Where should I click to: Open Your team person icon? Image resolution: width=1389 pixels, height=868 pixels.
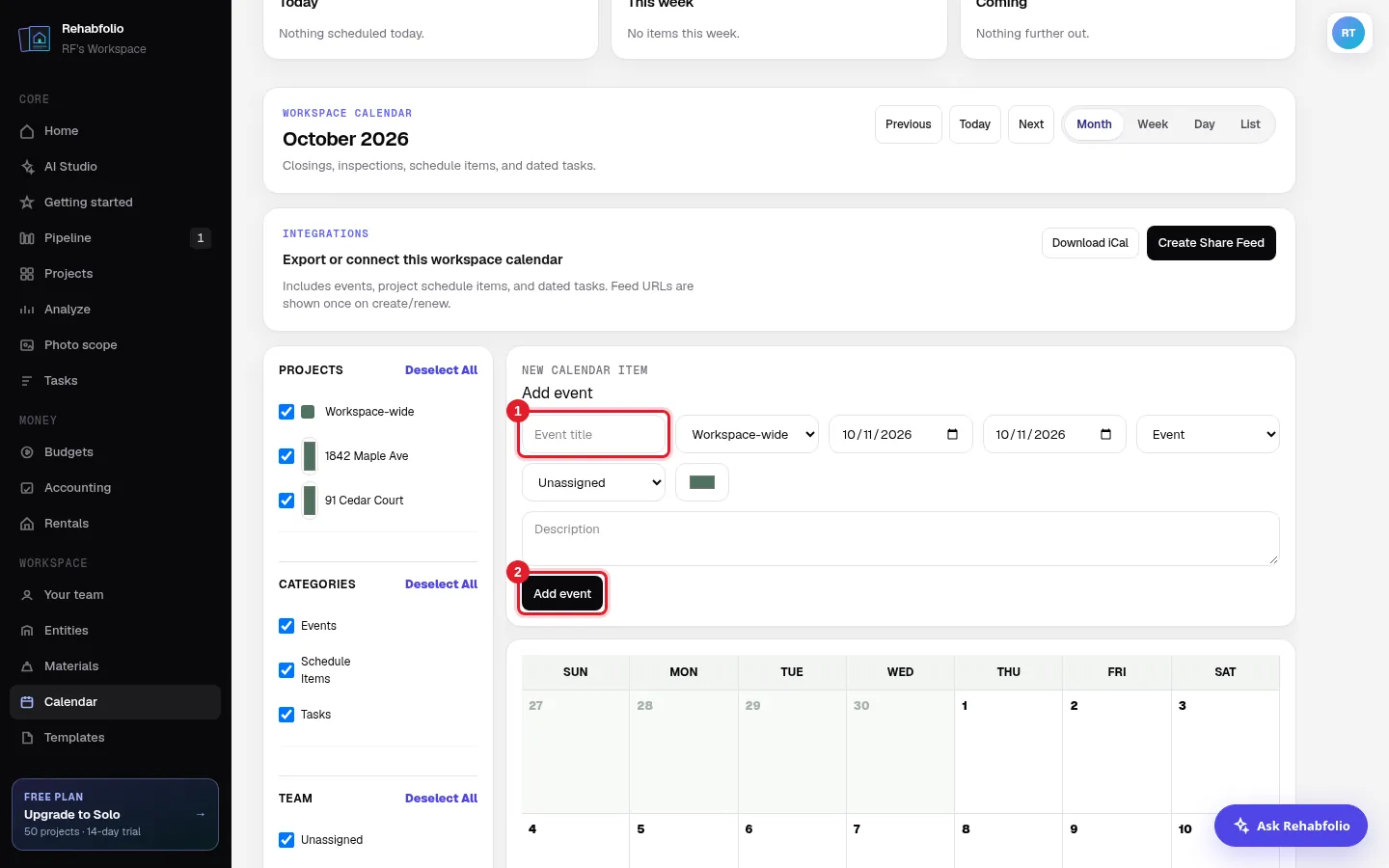point(27,595)
